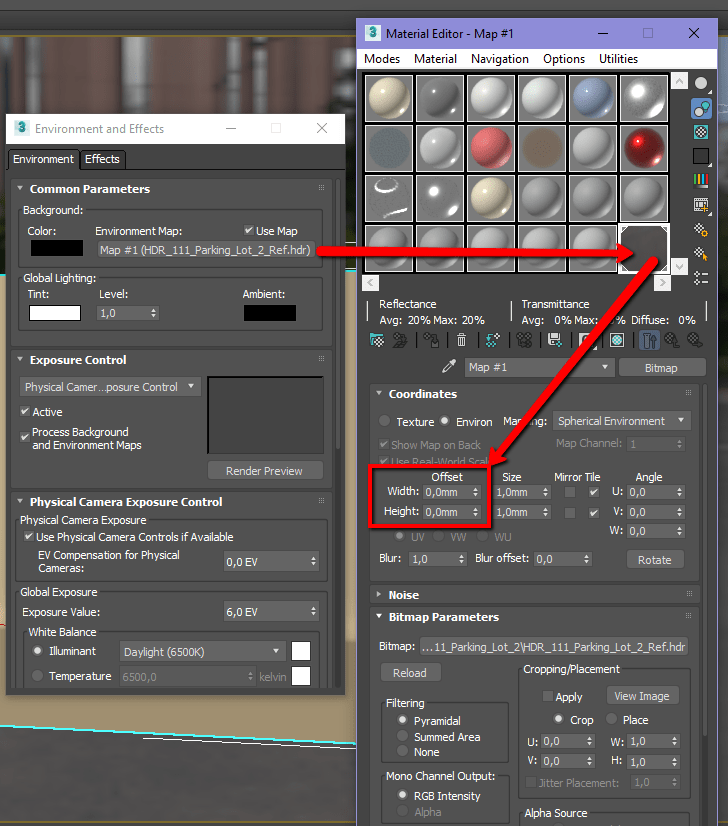Select the red shiny sphere sample slot
The width and height of the screenshot is (728, 826).
(x=644, y=149)
